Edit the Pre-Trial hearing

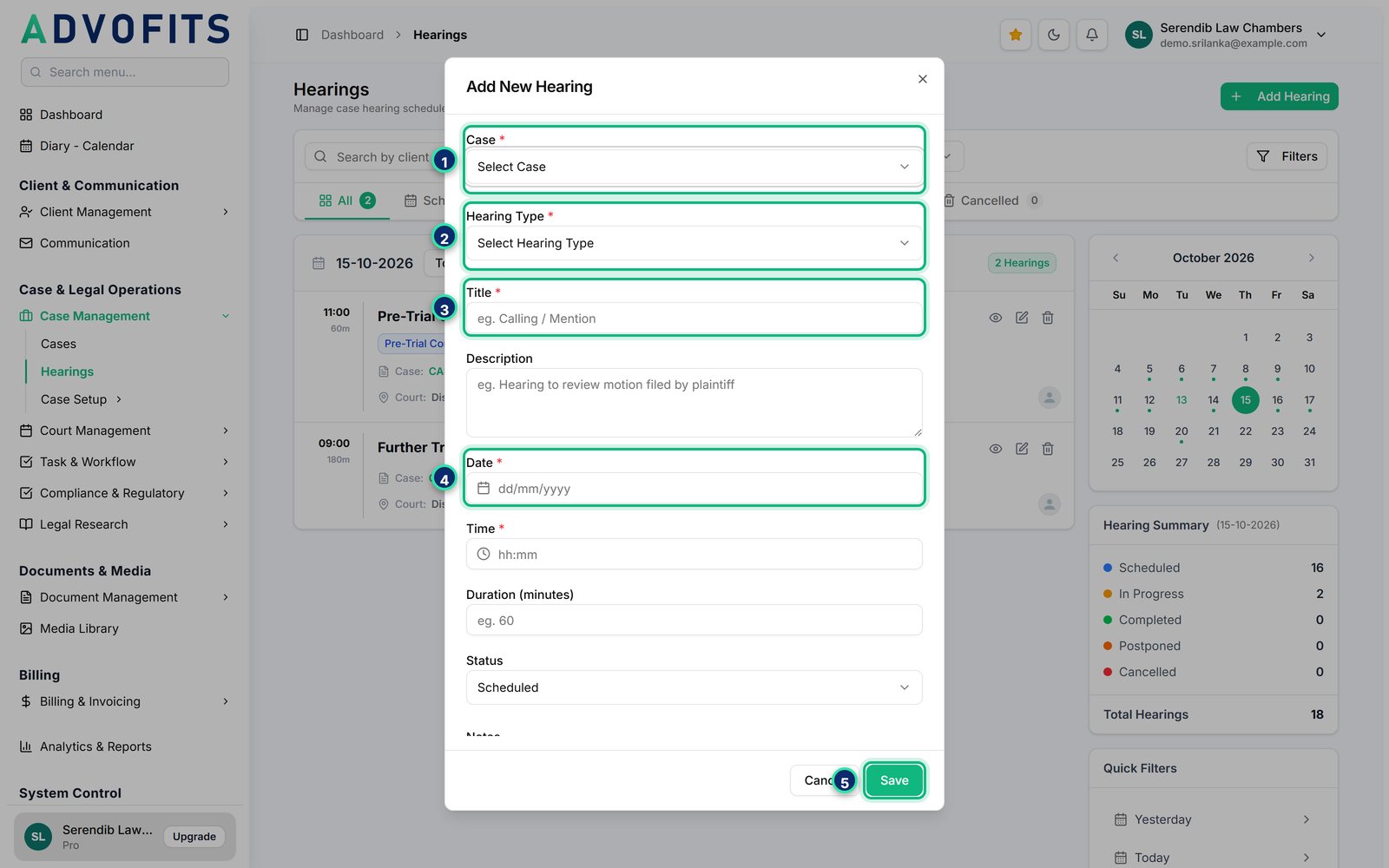1022,318
